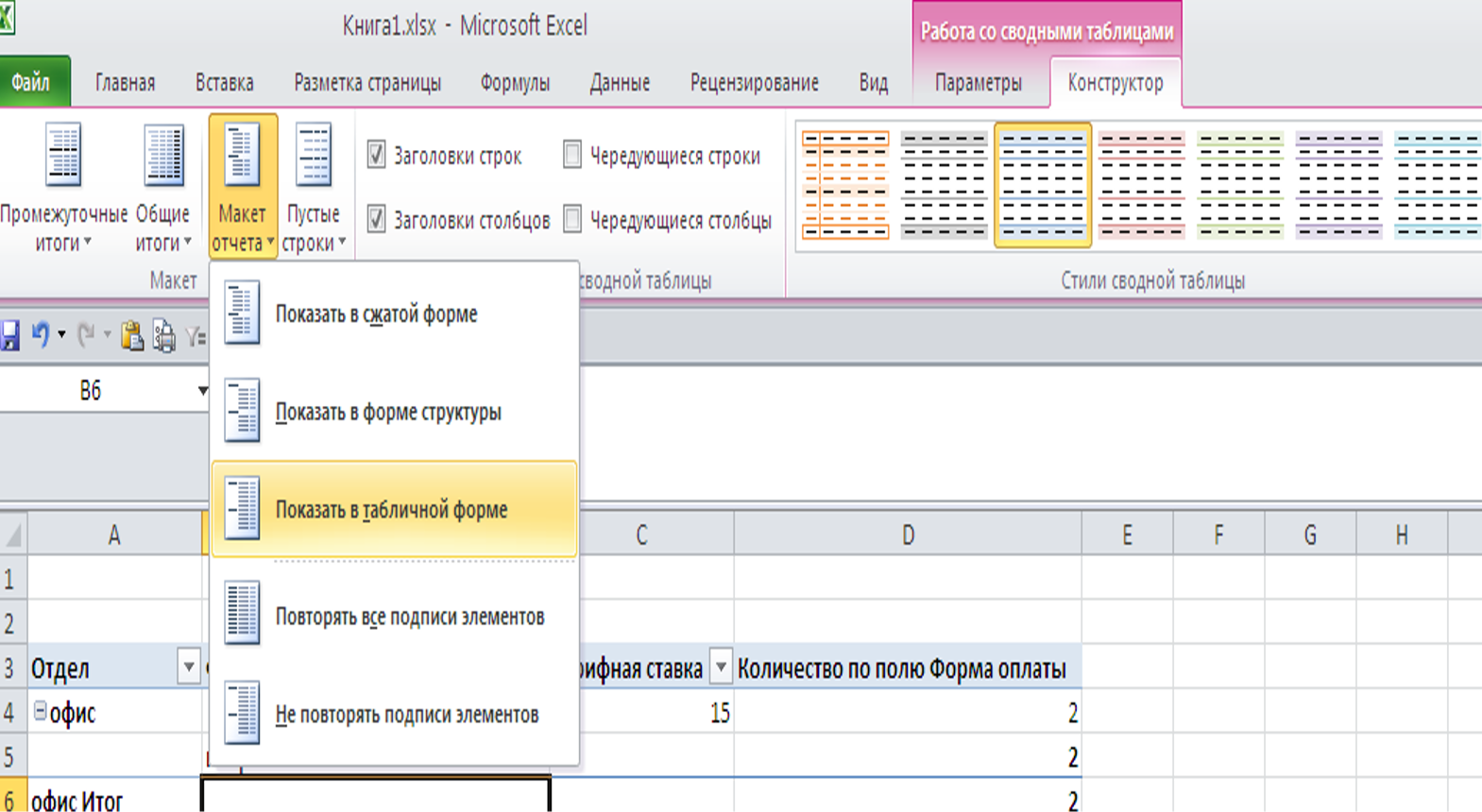Screen dimensions: 1482x812
Task: Click do-not-repeat labels icon in menu
Action: [x=243, y=714]
